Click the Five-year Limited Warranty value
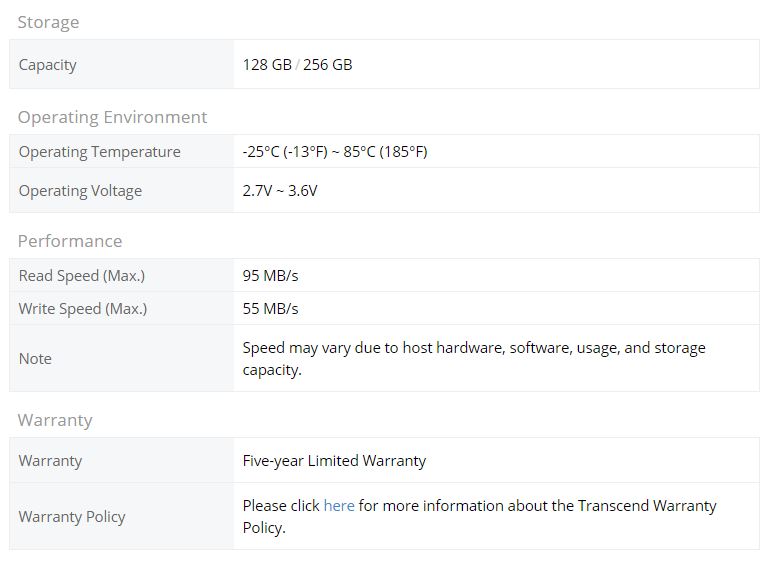769x561 pixels. point(334,461)
